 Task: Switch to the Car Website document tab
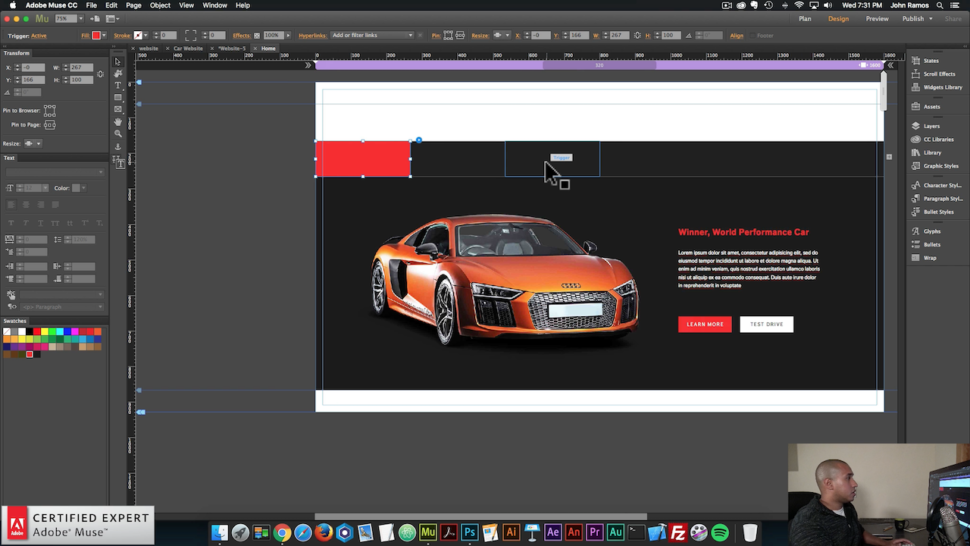click(x=187, y=48)
